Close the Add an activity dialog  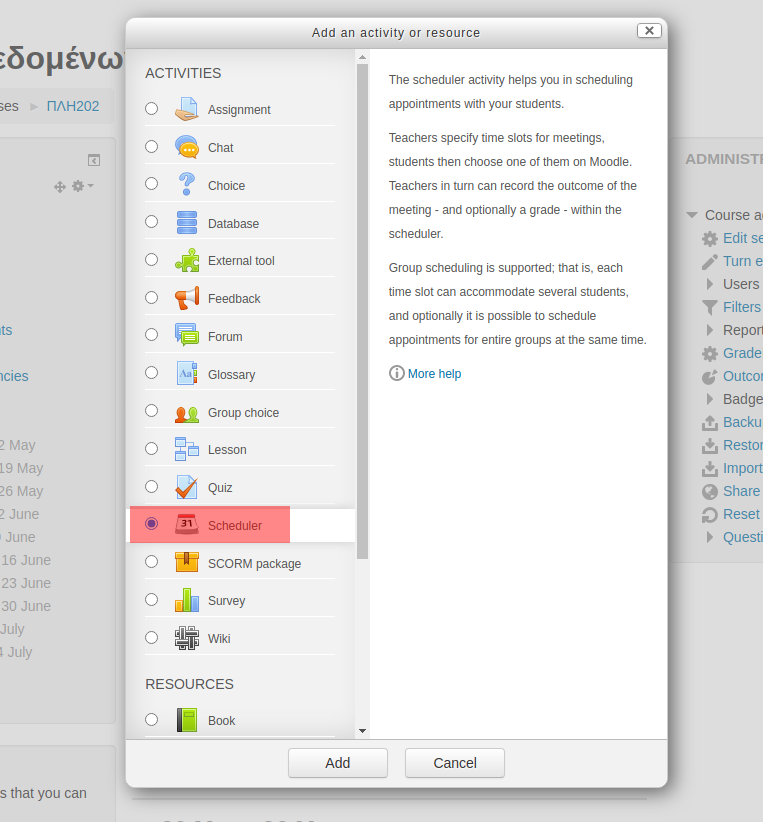(x=649, y=31)
